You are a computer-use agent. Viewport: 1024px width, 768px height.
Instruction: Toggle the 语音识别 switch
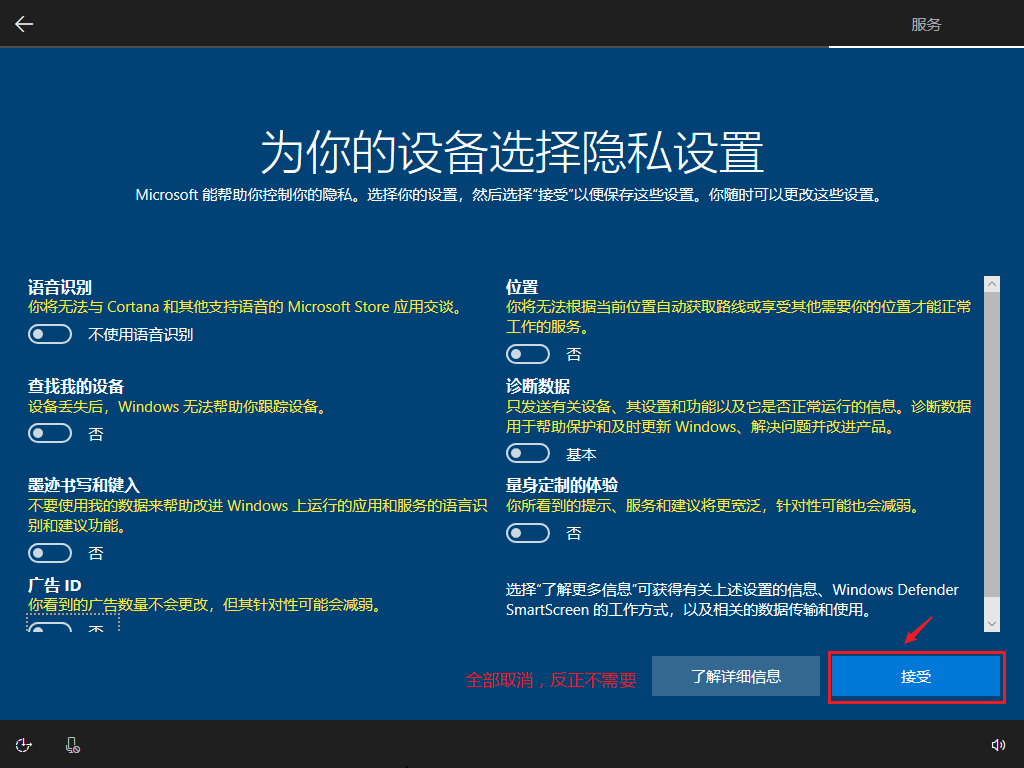click(x=50, y=334)
